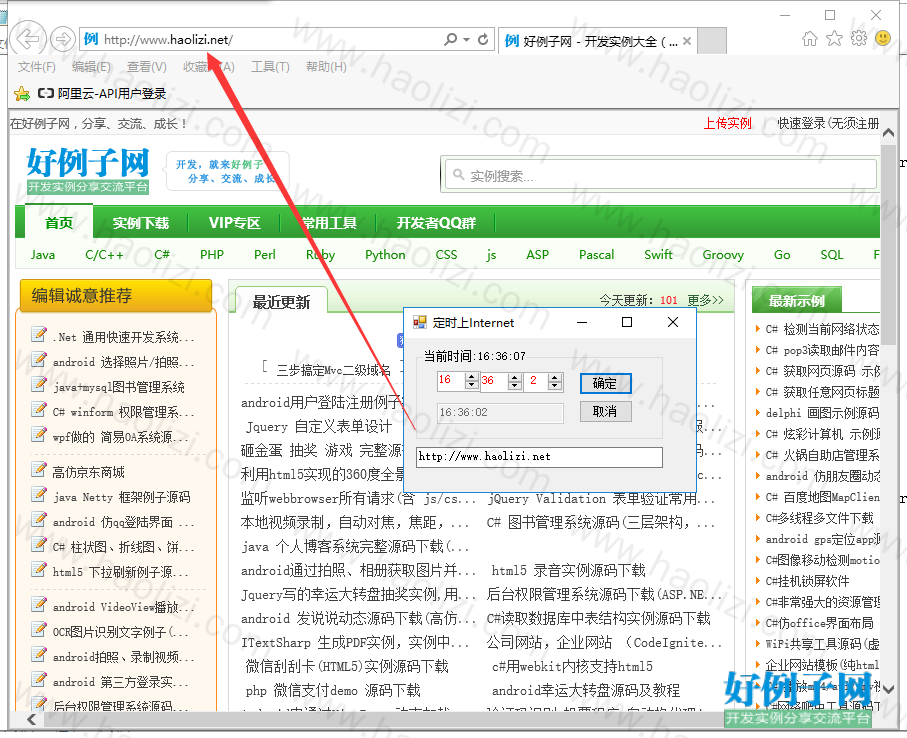Click 快速登录 link
Image resolution: width=907 pixels, height=738 pixels.
point(828,123)
